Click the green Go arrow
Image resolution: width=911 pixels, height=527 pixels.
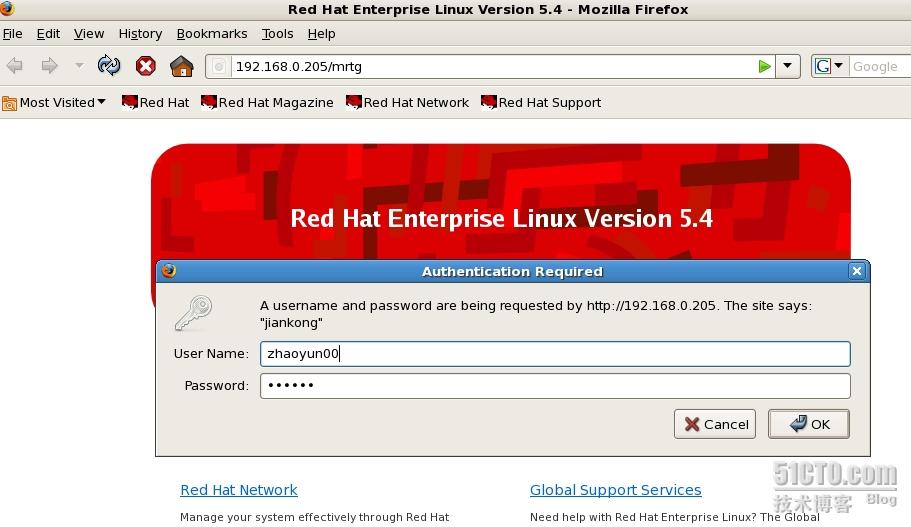[765, 66]
